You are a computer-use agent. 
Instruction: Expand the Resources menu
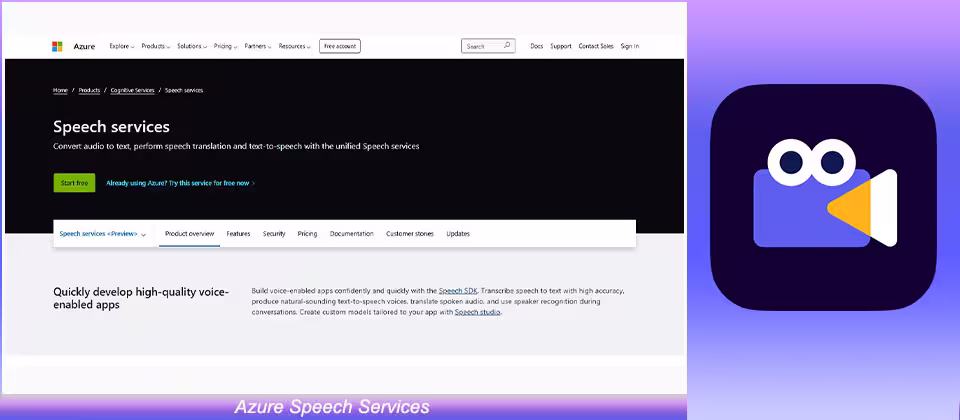294,47
